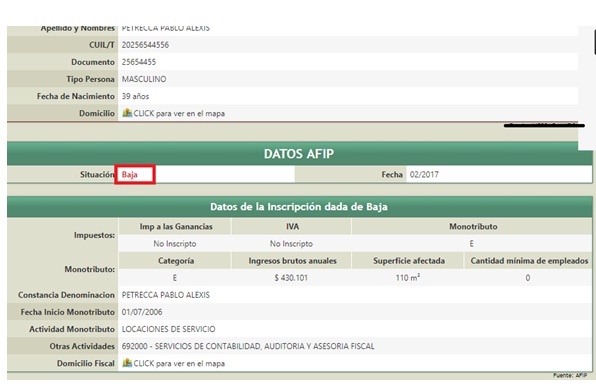Select the CUIL/T value 20256544556

145,45
